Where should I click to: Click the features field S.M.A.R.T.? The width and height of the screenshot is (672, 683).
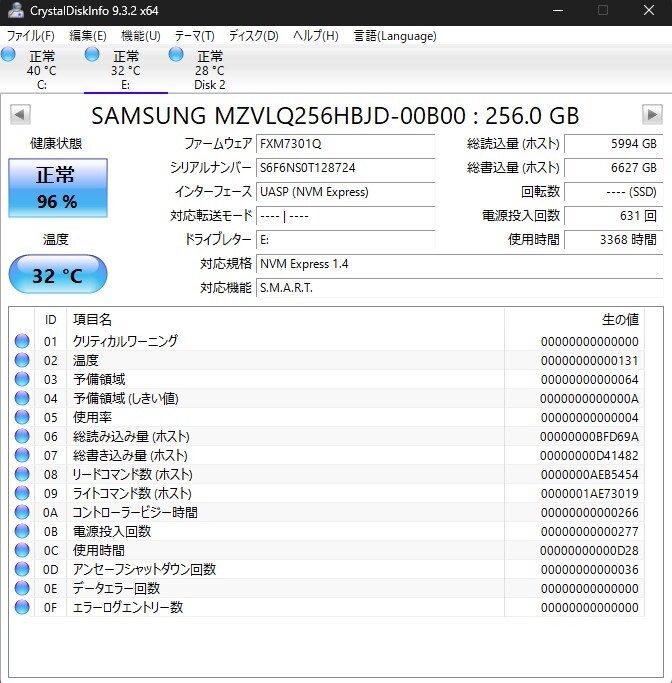click(x=459, y=287)
